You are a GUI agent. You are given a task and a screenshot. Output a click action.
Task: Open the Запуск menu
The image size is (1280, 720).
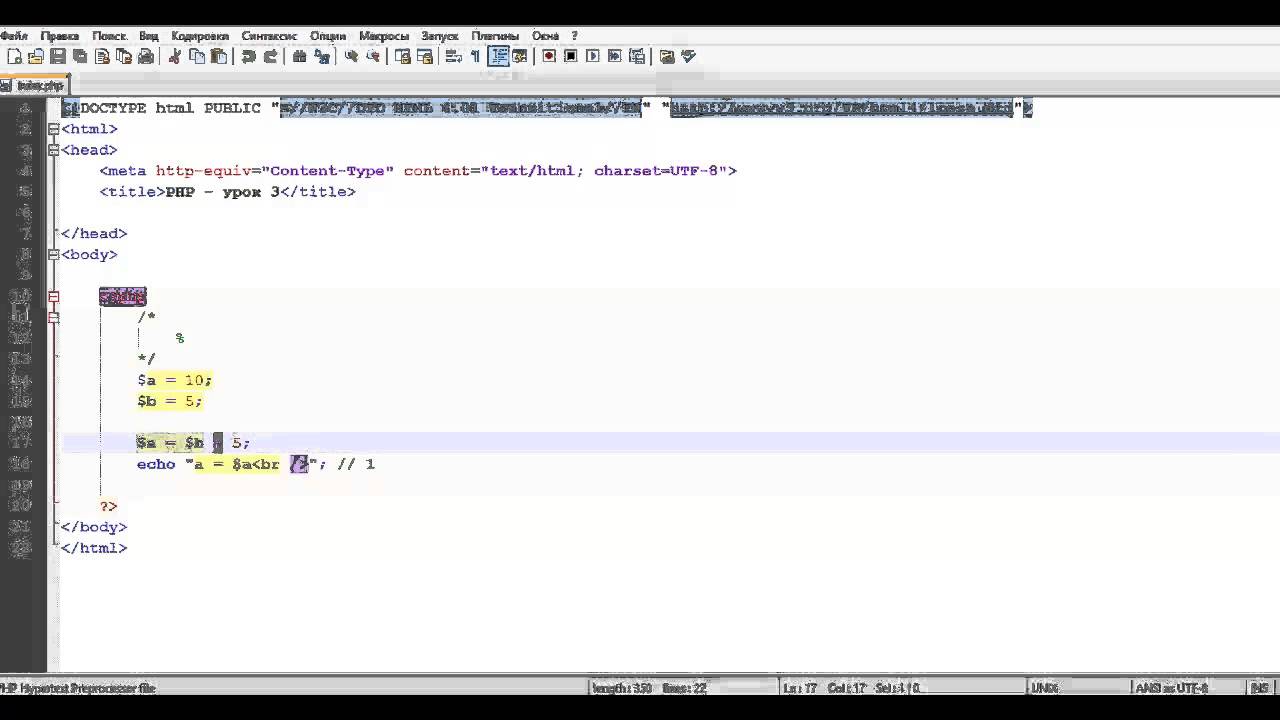pyautogui.click(x=440, y=35)
